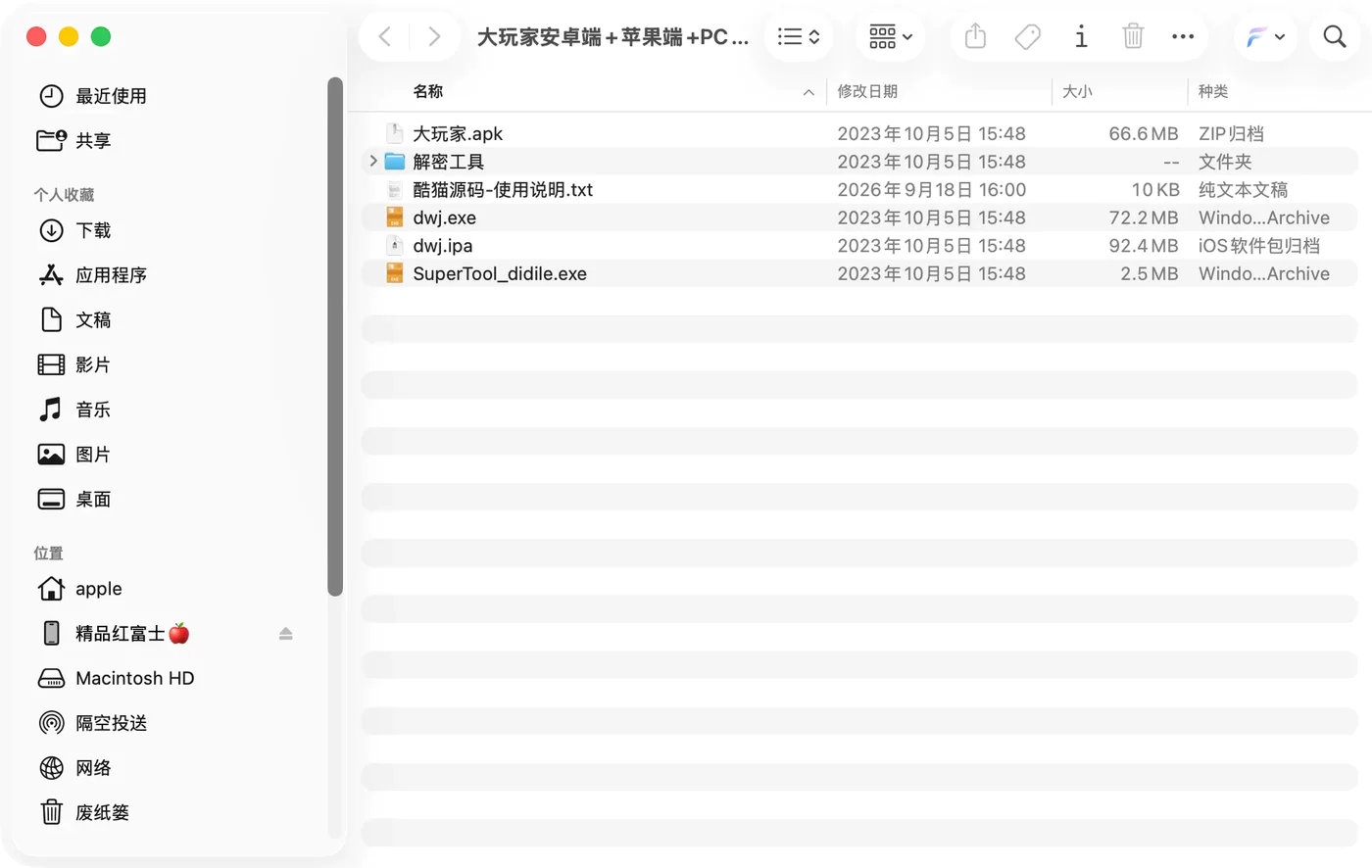Select the 解密工具 folder row
1372x868 pixels.
click(x=859, y=162)
